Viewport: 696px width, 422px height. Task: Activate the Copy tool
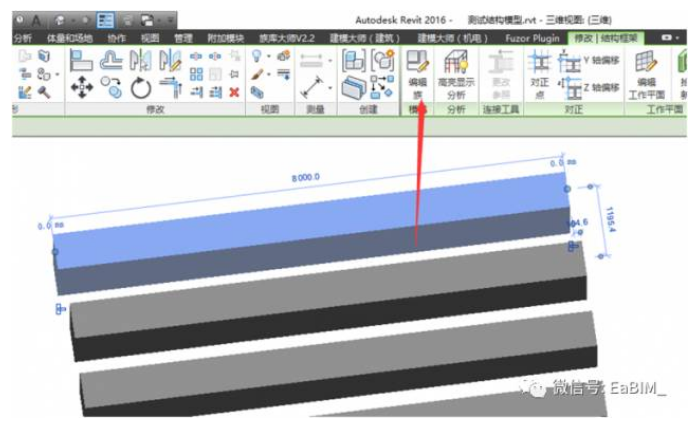[x=111, y=87]
